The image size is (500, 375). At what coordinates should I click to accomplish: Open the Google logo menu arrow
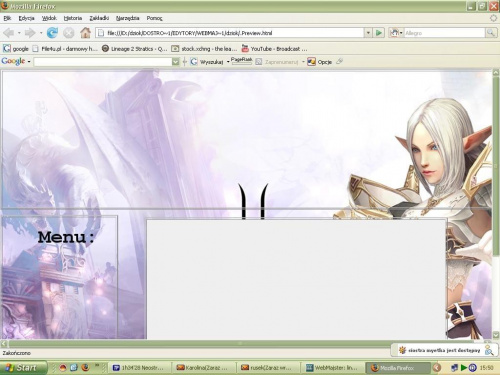[29, 62]
